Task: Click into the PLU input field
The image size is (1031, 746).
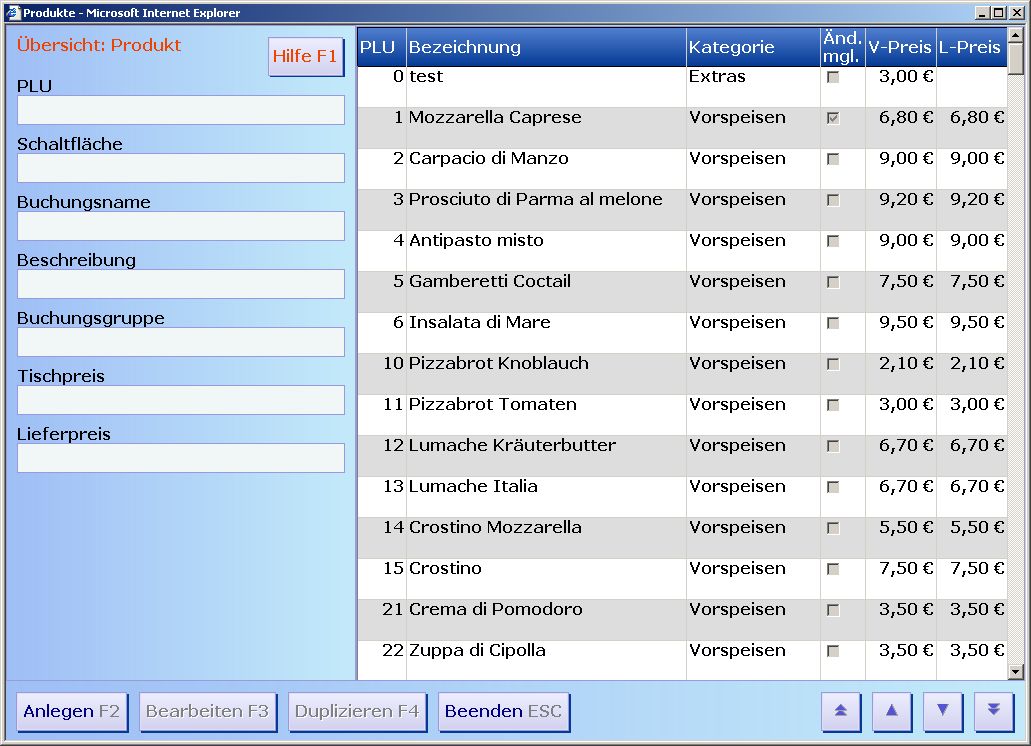Action: pos(181,110)
